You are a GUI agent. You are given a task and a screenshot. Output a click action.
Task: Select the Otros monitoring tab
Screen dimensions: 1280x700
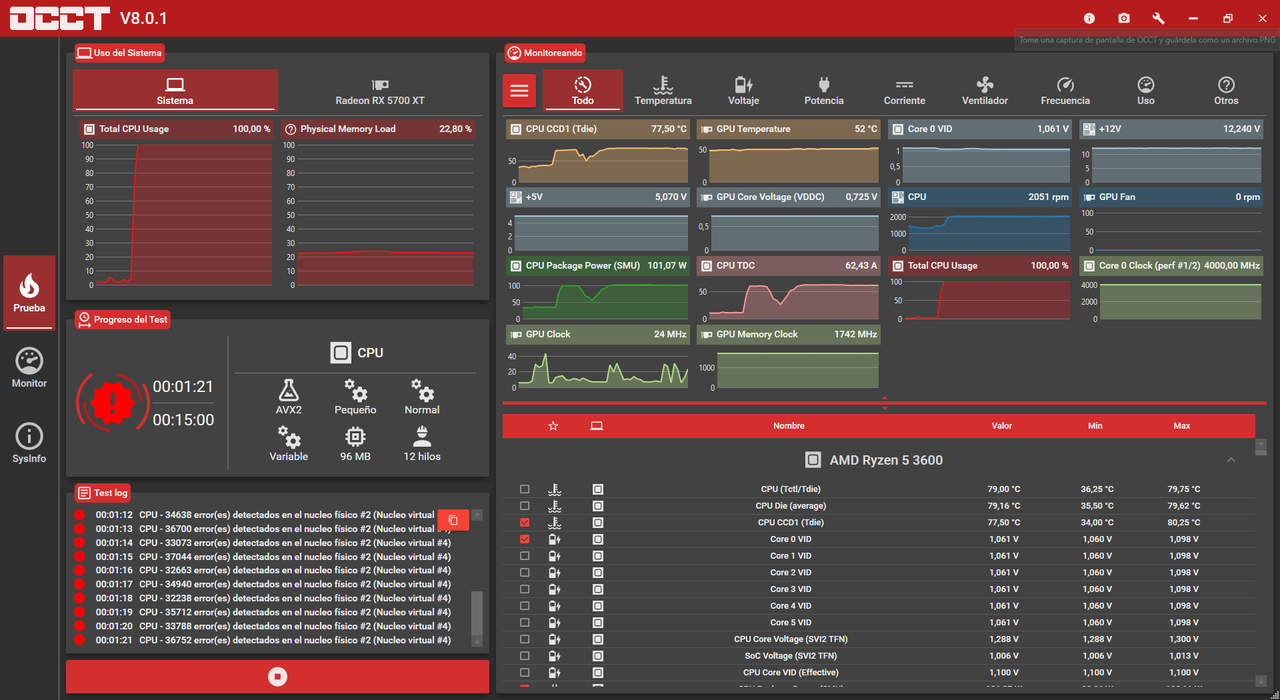pyautogui.click(x=1226, y=90)
